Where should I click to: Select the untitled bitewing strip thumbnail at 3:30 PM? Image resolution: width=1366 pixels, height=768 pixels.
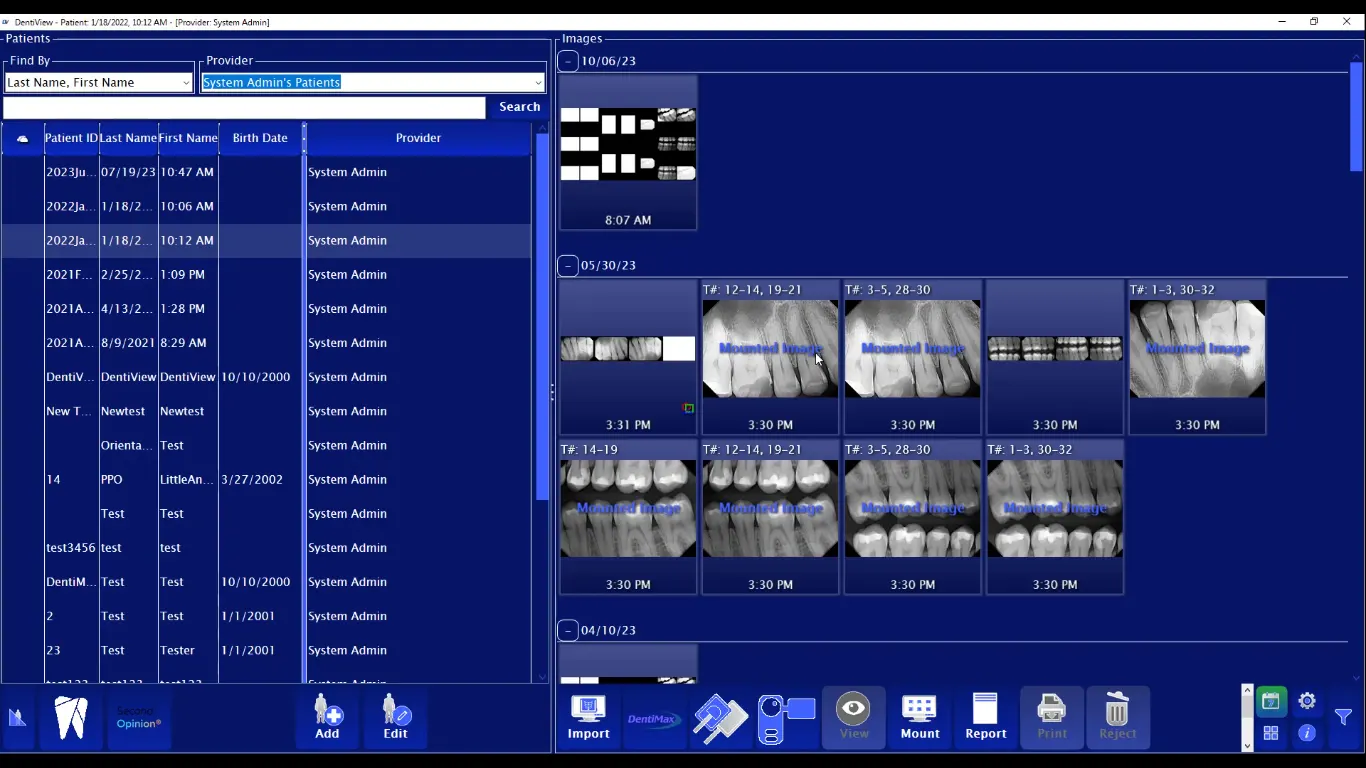click(1055, 357)
